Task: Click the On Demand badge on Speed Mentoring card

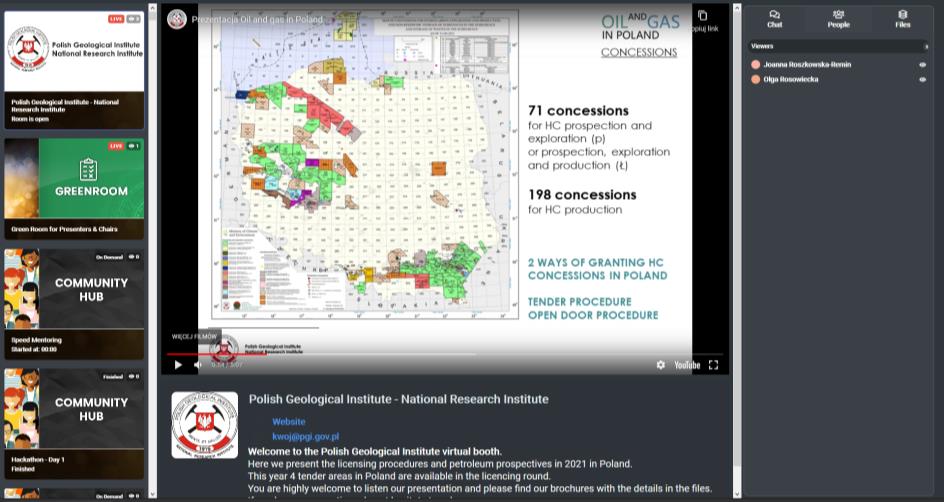Action: [110, 257]
